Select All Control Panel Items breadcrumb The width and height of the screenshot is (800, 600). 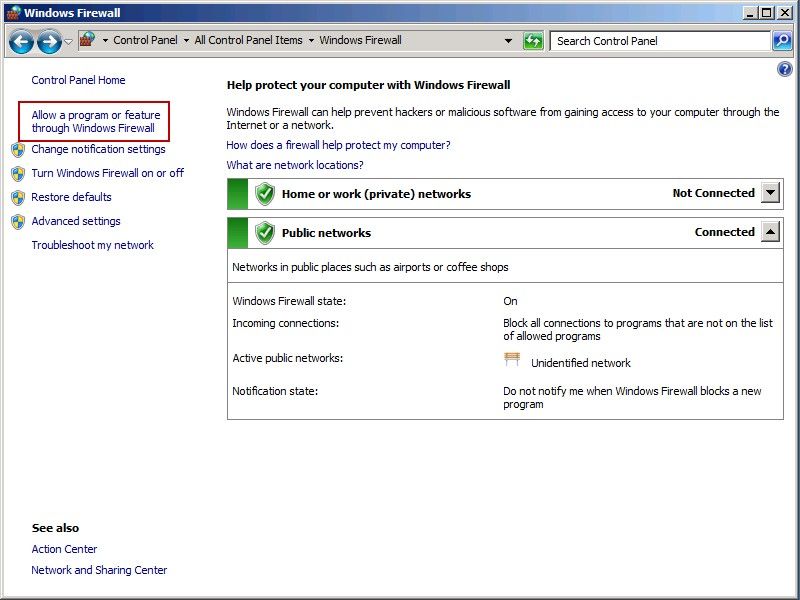(248, 40)
